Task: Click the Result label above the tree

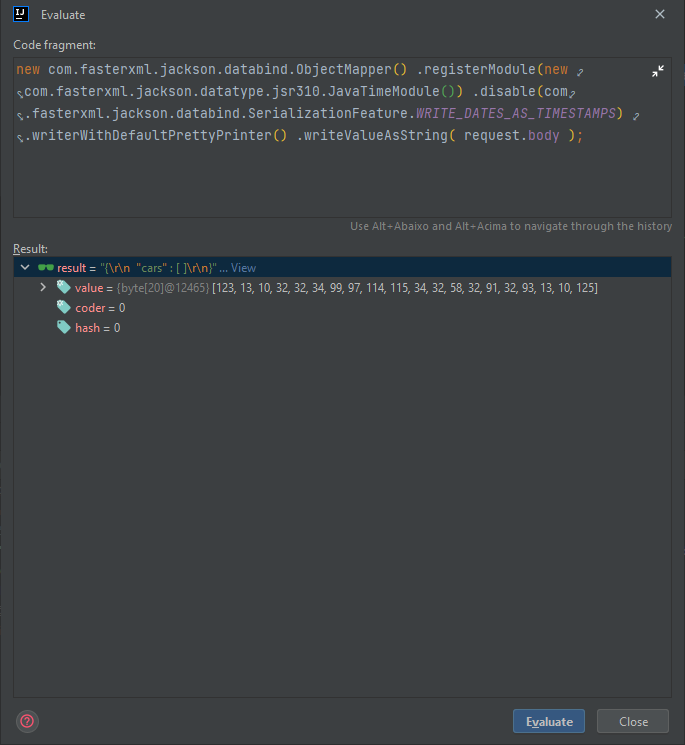Action: tap(30, 247)
